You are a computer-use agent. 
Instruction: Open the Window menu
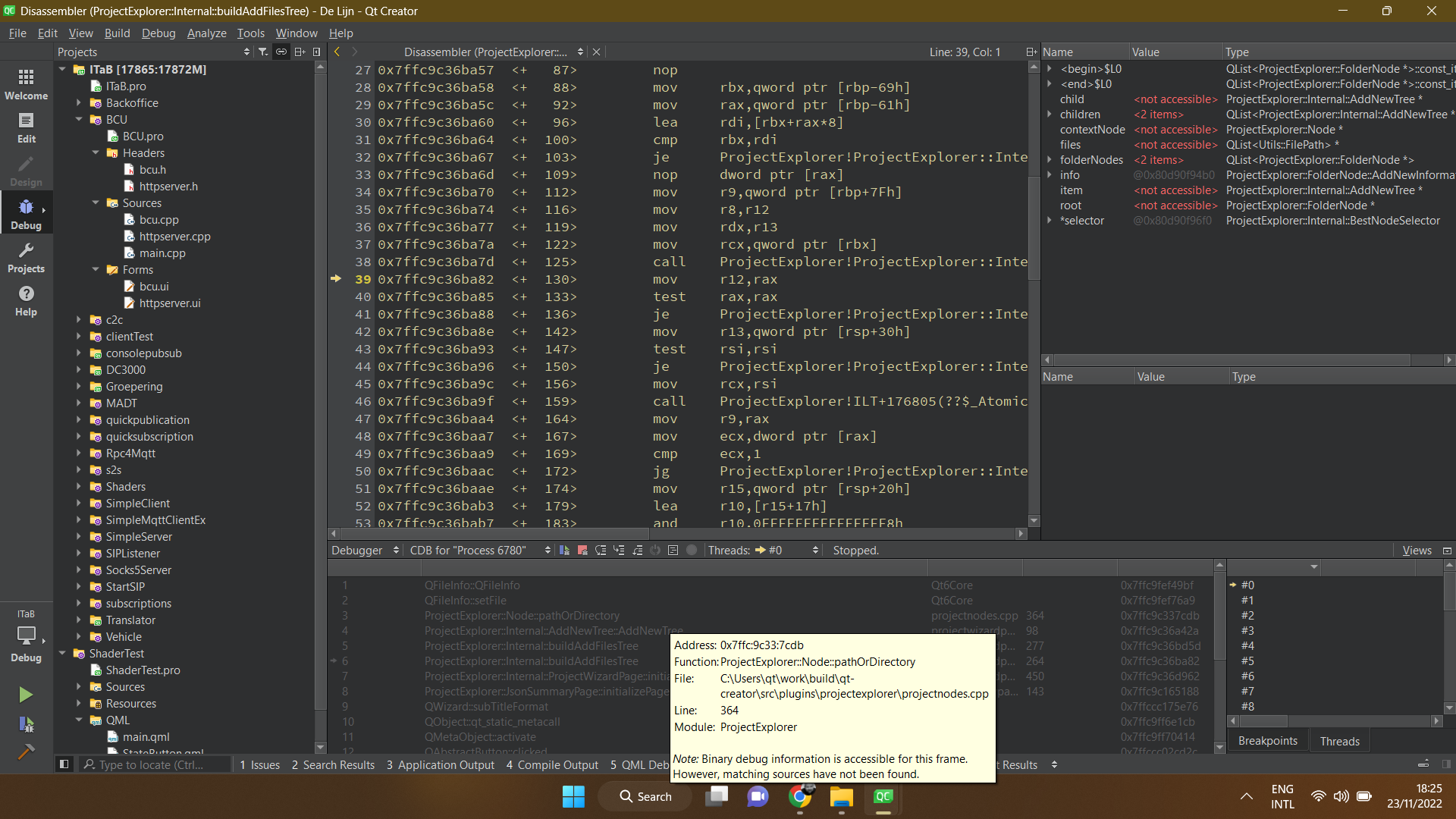coord(297,33)
